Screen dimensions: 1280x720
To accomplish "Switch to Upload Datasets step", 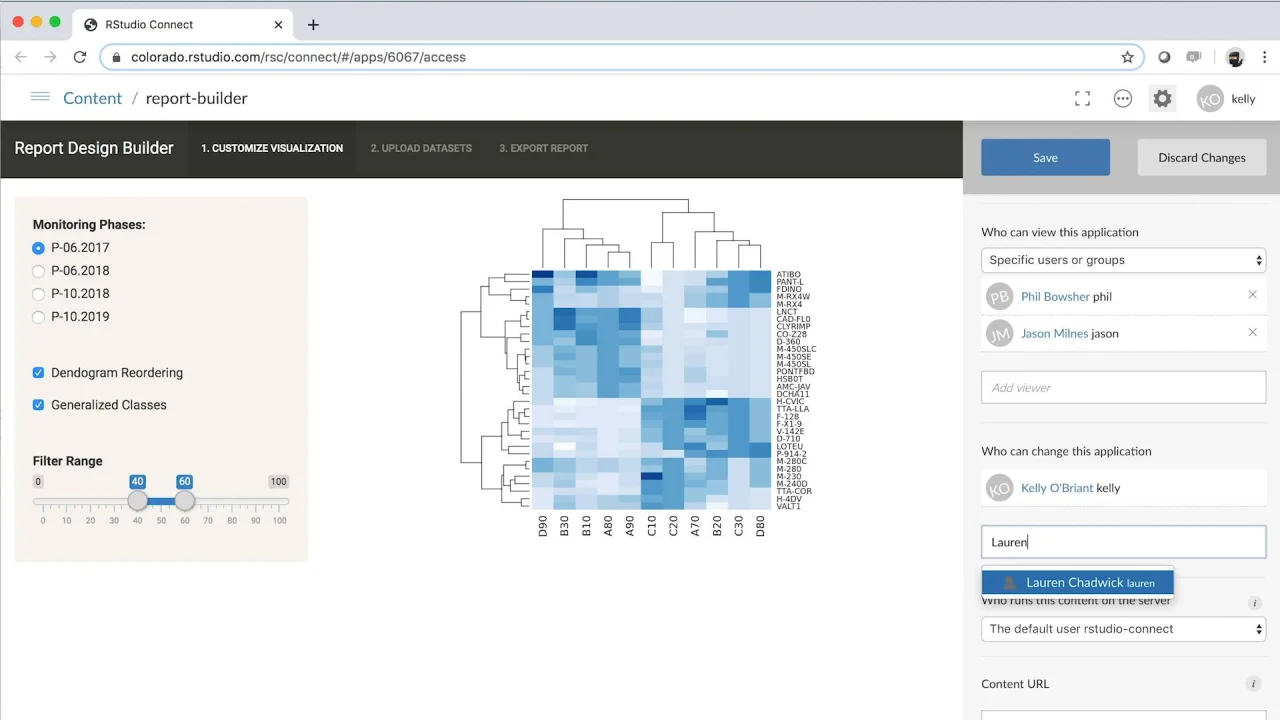I will click(421, 148).
